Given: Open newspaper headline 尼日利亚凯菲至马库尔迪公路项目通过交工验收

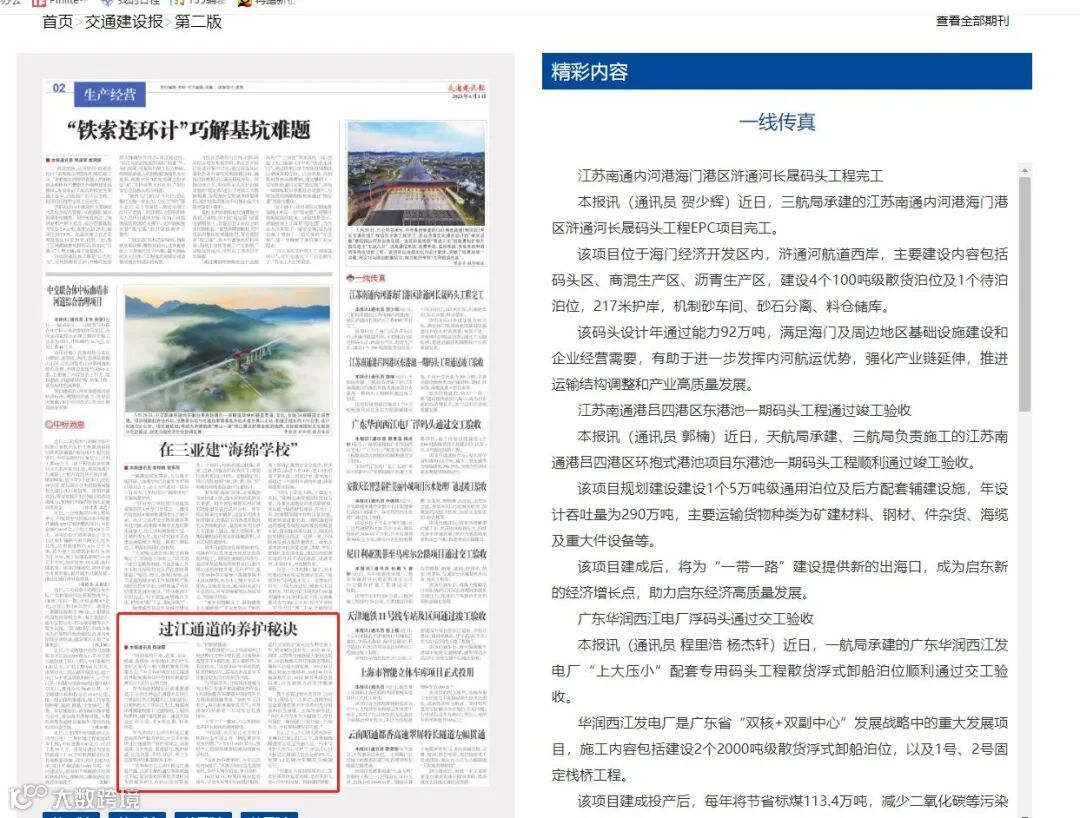Looking at the screenshot, I should pyautogui.click(x=416, y=553).
